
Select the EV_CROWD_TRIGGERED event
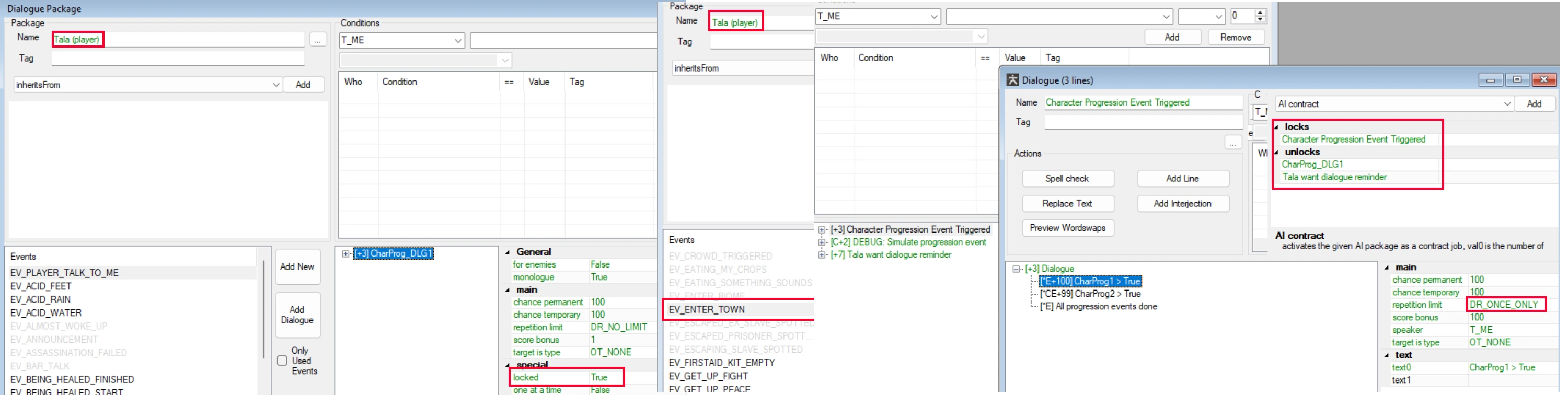(x=720, y=257)
